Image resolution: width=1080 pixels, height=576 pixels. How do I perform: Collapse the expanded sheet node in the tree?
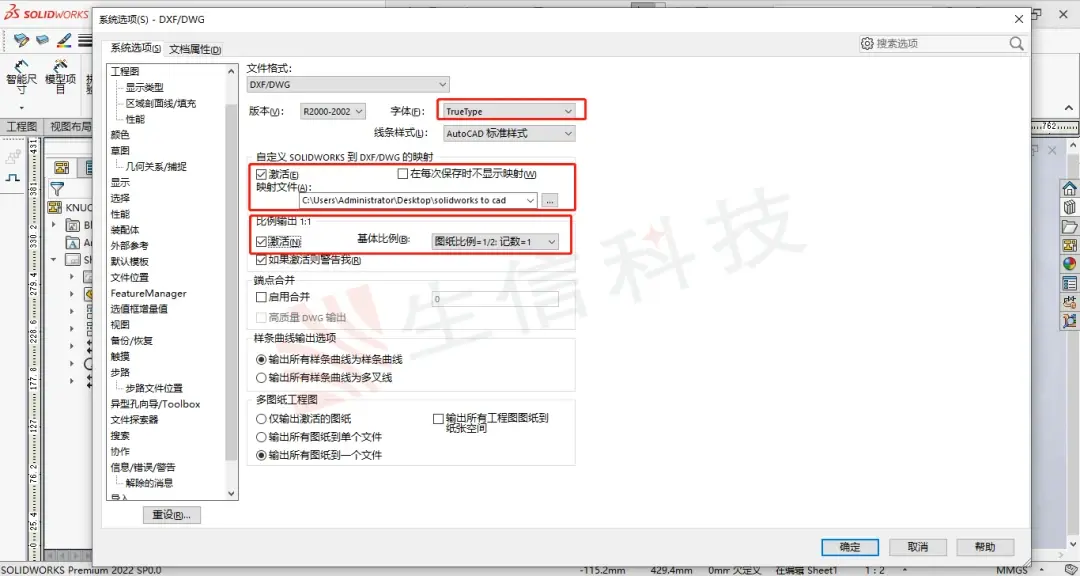54,260
